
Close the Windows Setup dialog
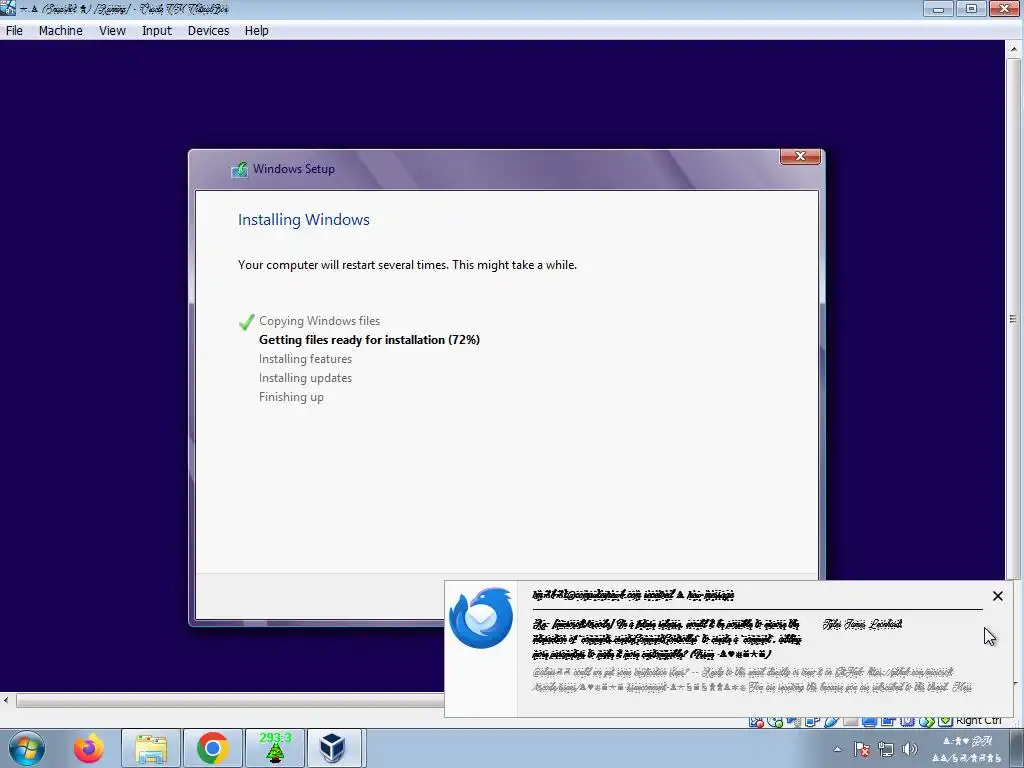pos(800,156)
